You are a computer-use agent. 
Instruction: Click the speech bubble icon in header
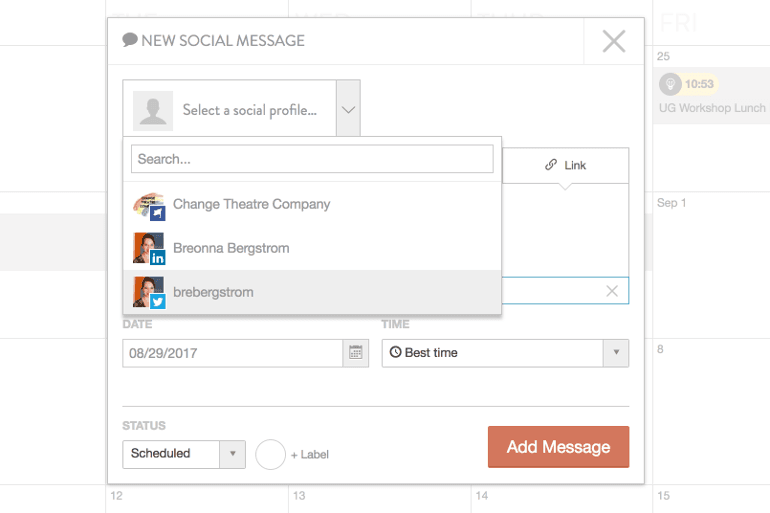click(130, 41)
